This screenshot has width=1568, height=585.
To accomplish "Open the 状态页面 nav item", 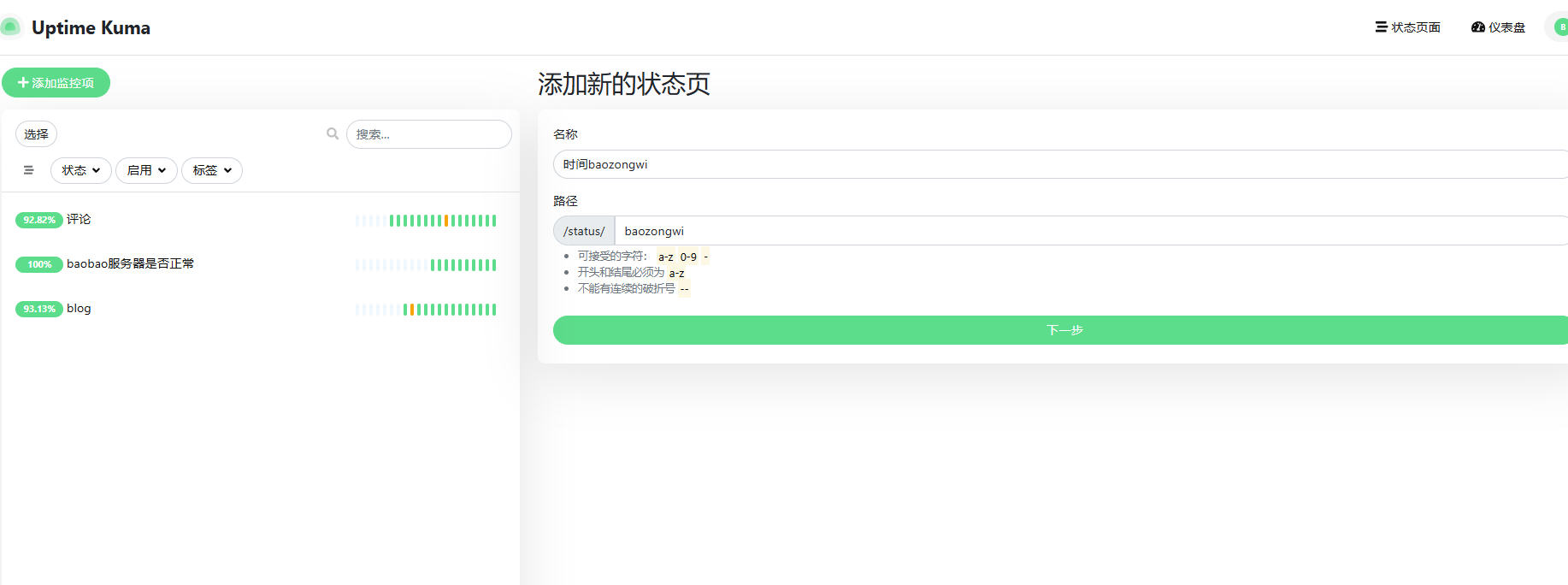I will [1407, 27].
